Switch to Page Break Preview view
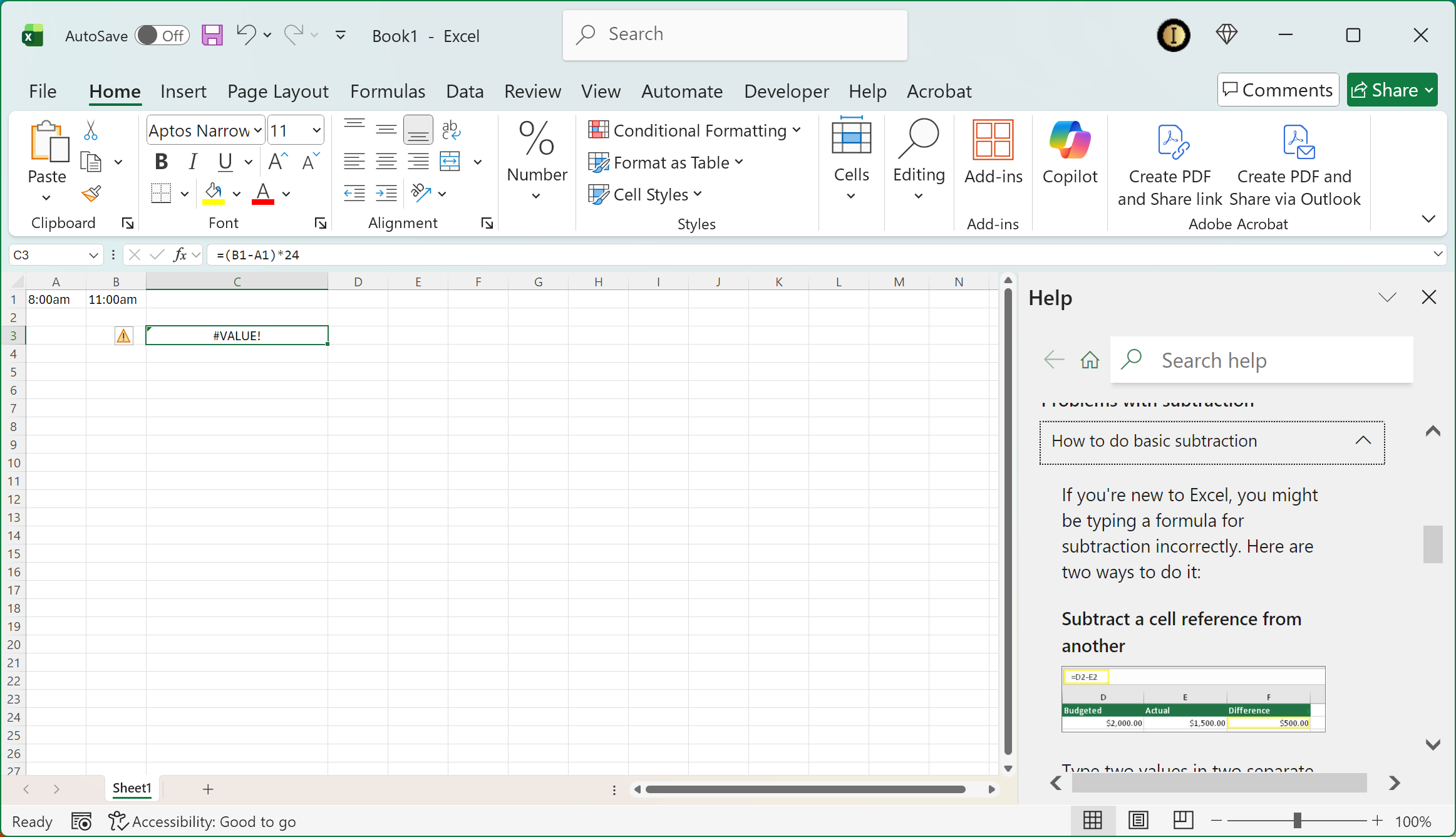 [x=1183, y=821]
